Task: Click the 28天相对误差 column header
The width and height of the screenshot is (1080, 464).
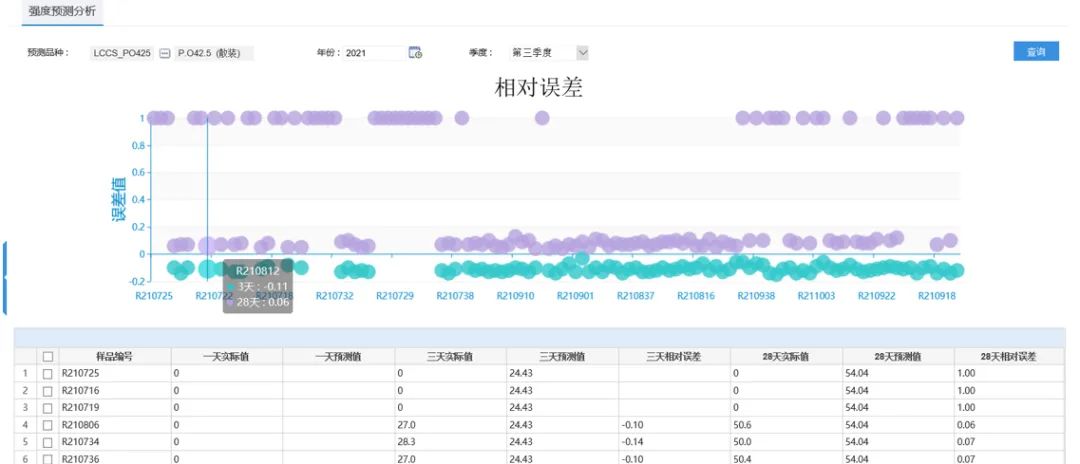Action: tap(1008, 356)
